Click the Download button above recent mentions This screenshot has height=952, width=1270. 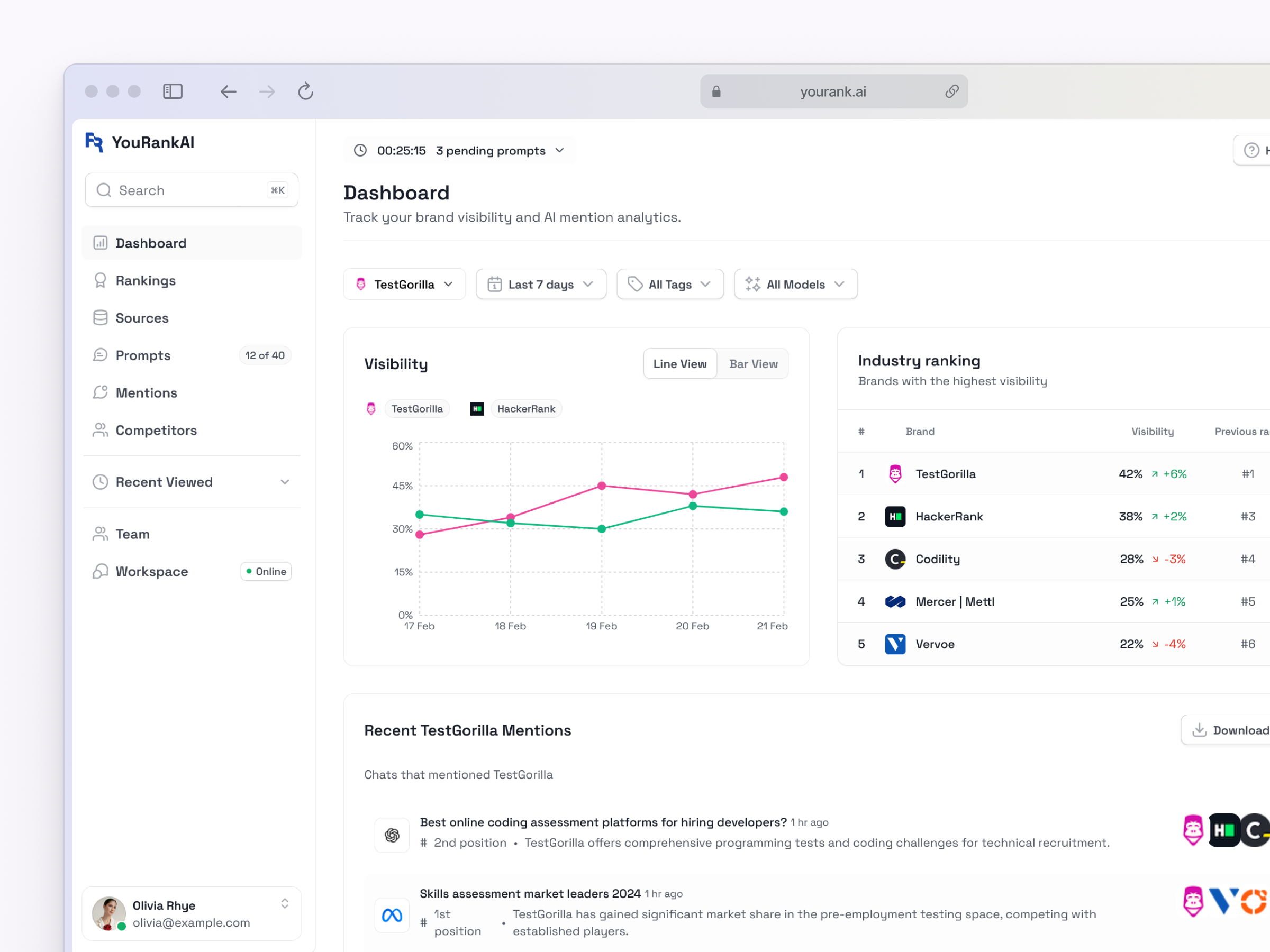[1232, 730]
